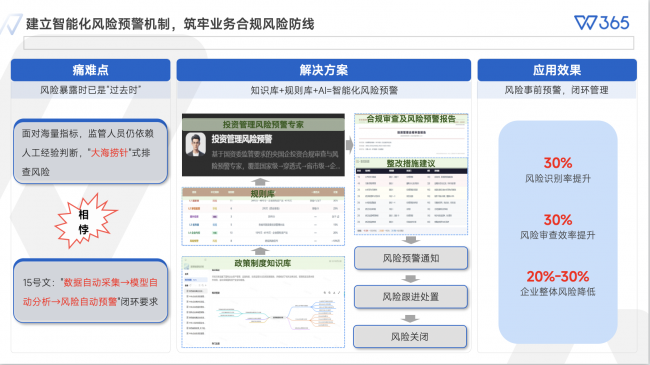Select the 解决方案 header tab
The height and width of the screenshot is (365, 650).
pyautogui.click(x=324, y=70)
